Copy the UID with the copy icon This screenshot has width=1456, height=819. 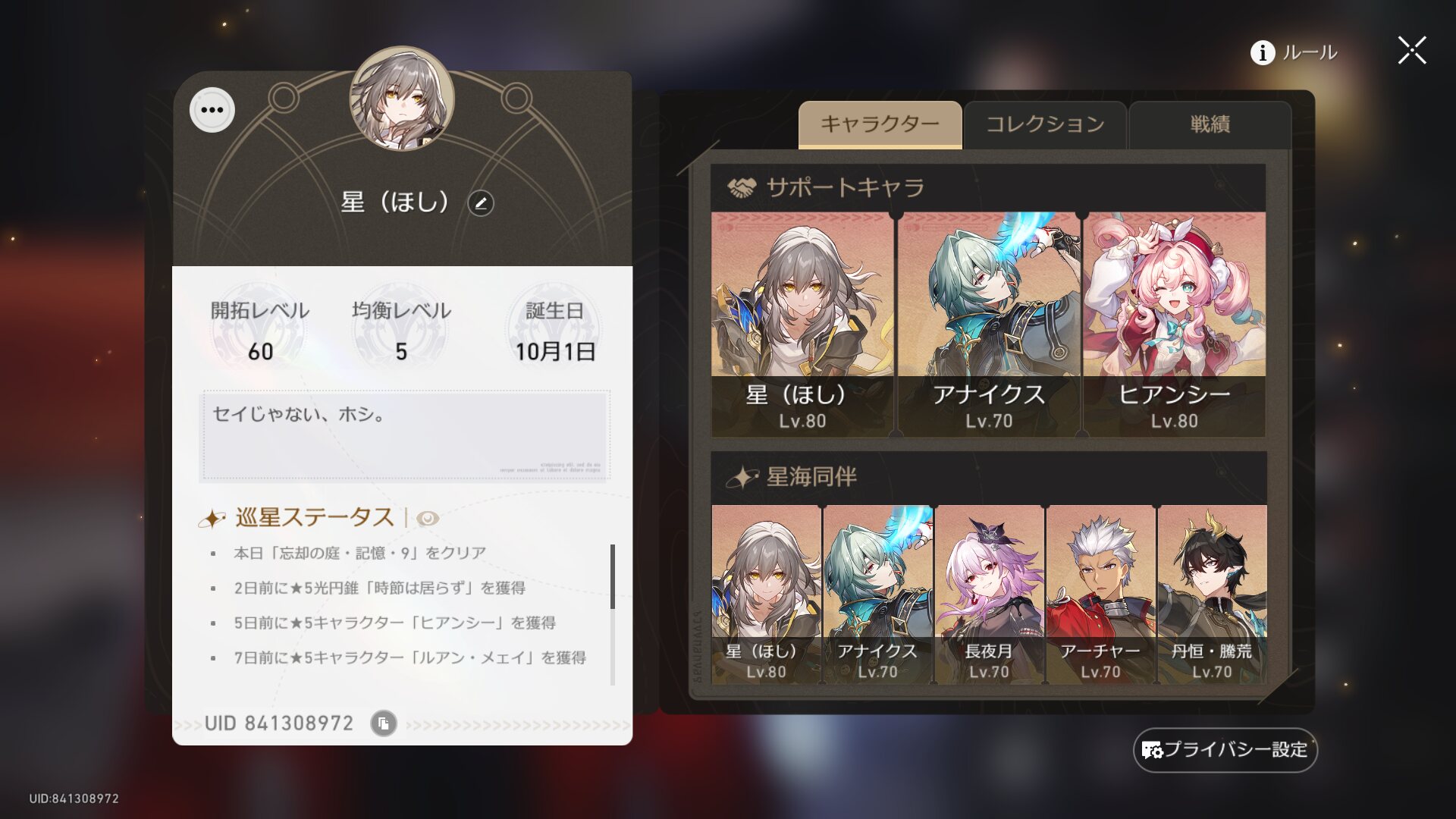[384, 723]
